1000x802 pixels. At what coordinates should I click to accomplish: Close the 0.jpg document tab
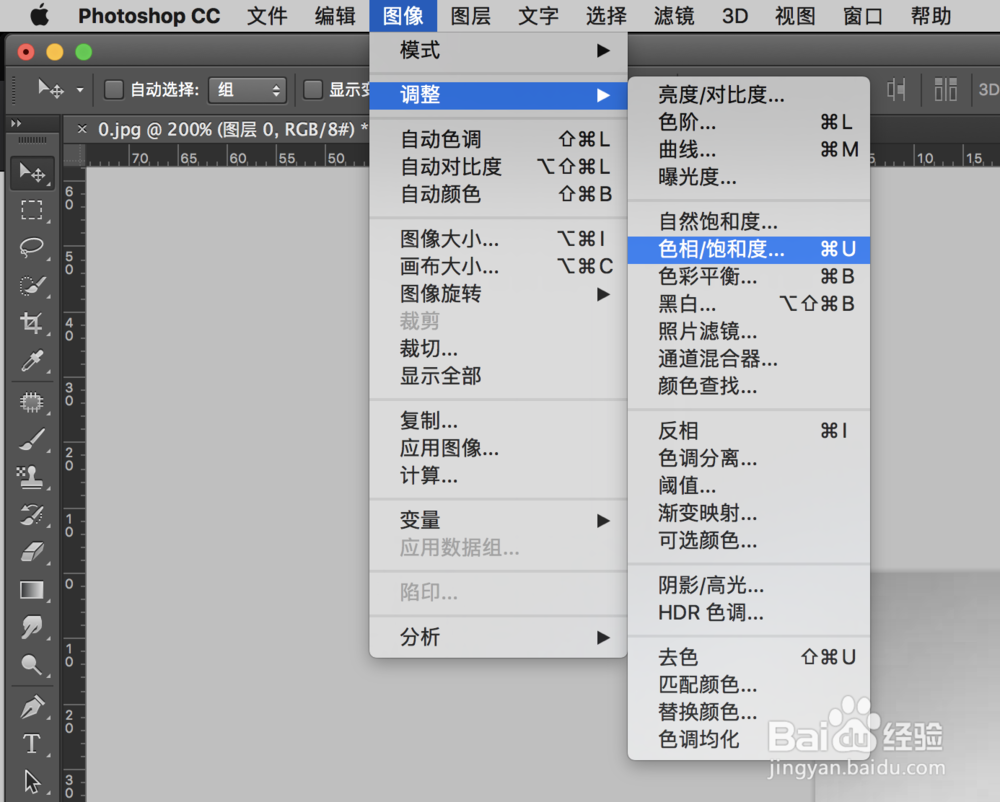click(82, 129)
